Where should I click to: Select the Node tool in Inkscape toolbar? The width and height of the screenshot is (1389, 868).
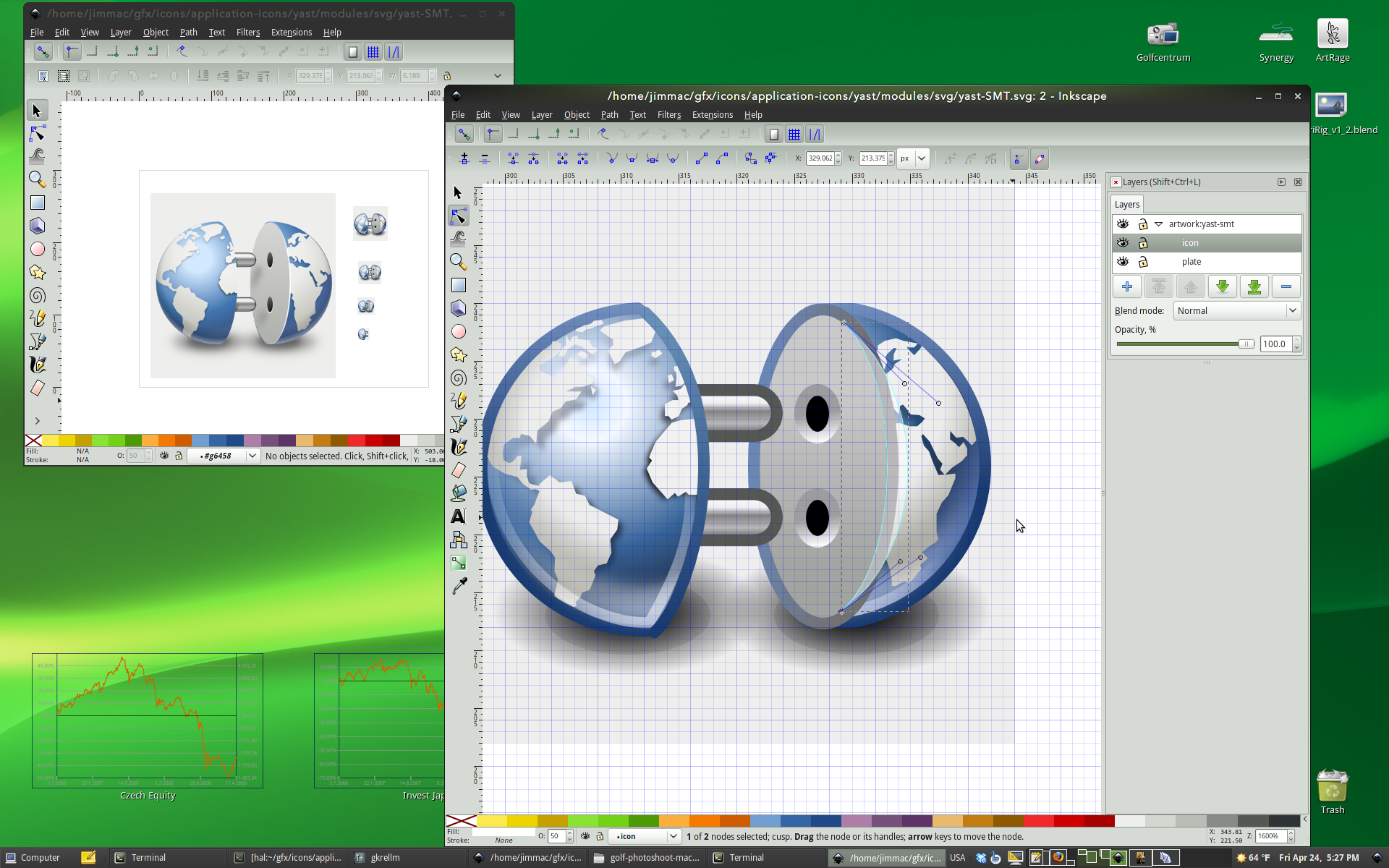coord(459,213)
